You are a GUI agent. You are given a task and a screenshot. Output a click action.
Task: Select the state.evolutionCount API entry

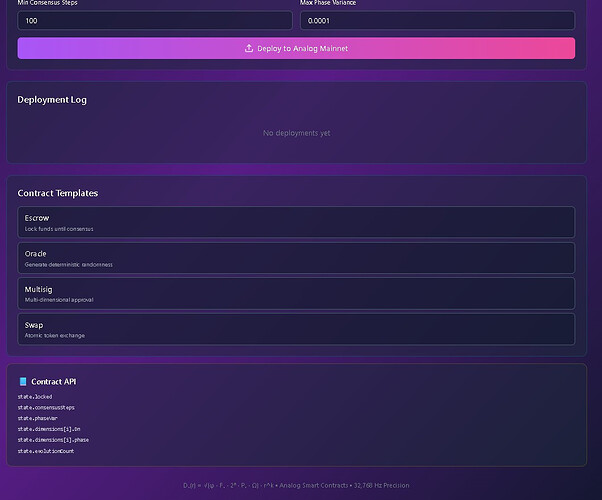point(45,451)
